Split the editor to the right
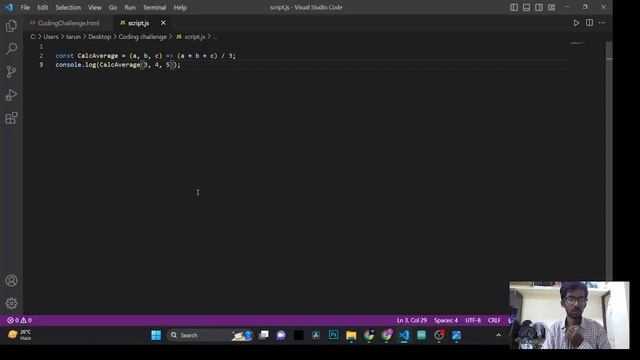640x360 pixels. (589, 23)
